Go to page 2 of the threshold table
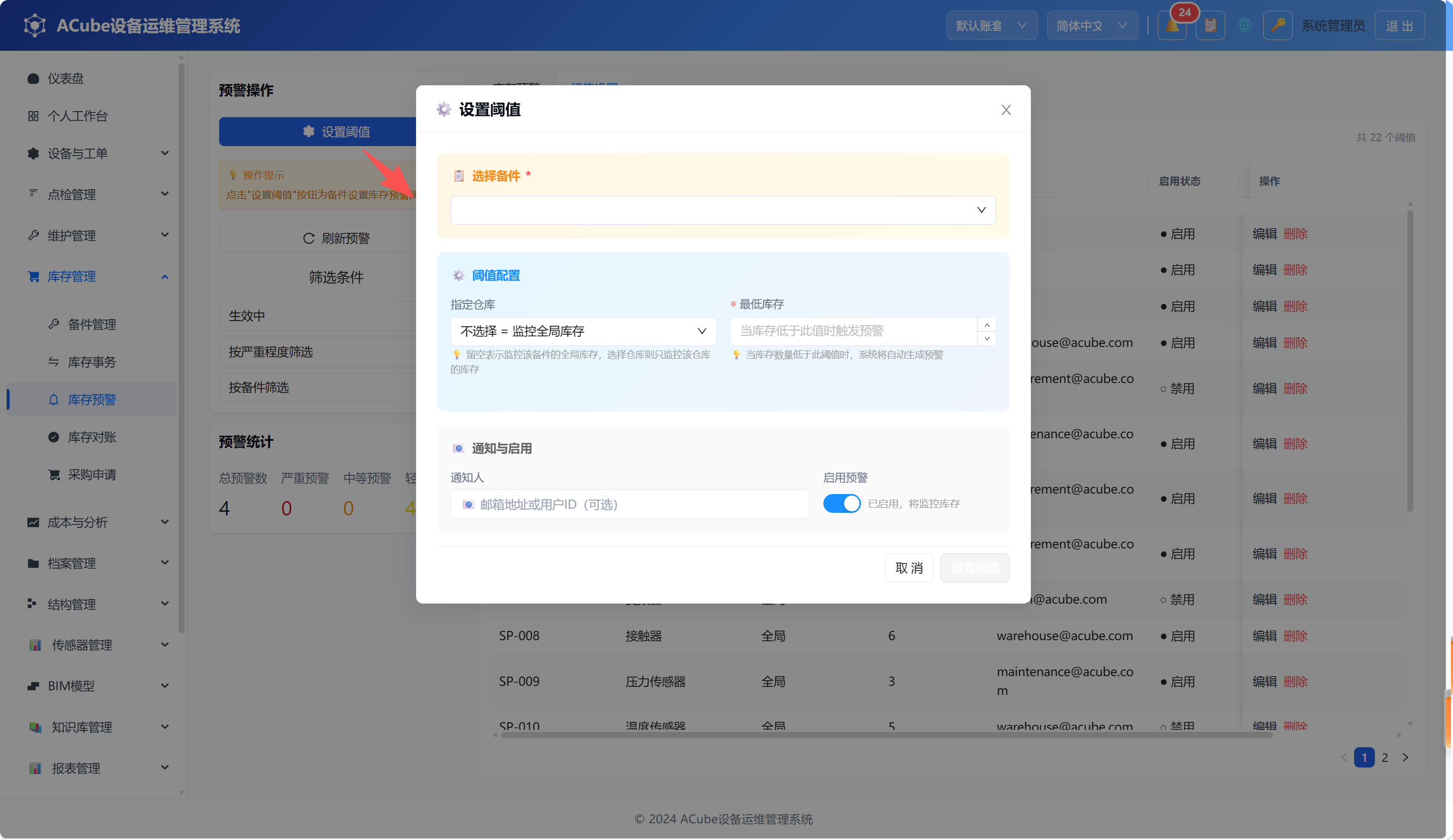The image size is (1453, 840). (x=1385, y=757)
